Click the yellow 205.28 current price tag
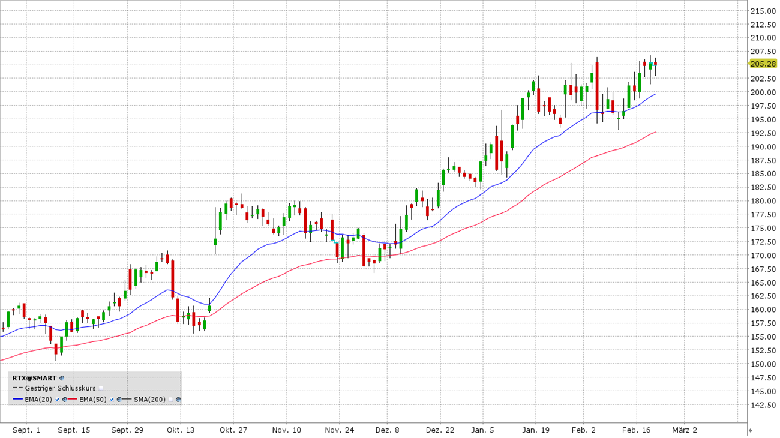780x438 pixels. [x=763, y=64]
